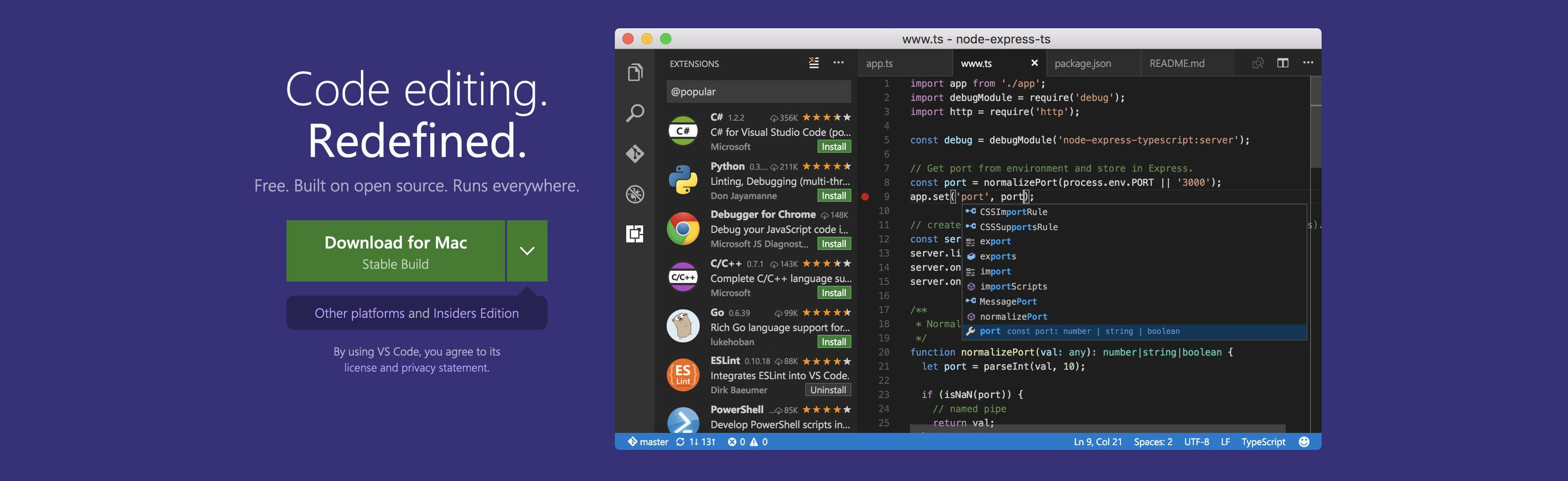
Task: Click the editor vertical scrollbar thumb
Action: (x=1315, y=122)
